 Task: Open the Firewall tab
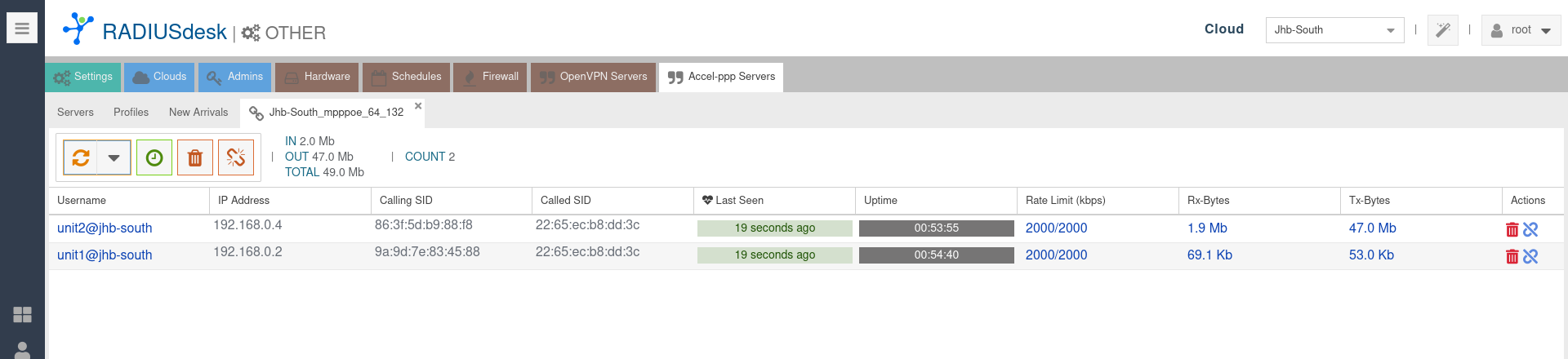coord(490,77)
